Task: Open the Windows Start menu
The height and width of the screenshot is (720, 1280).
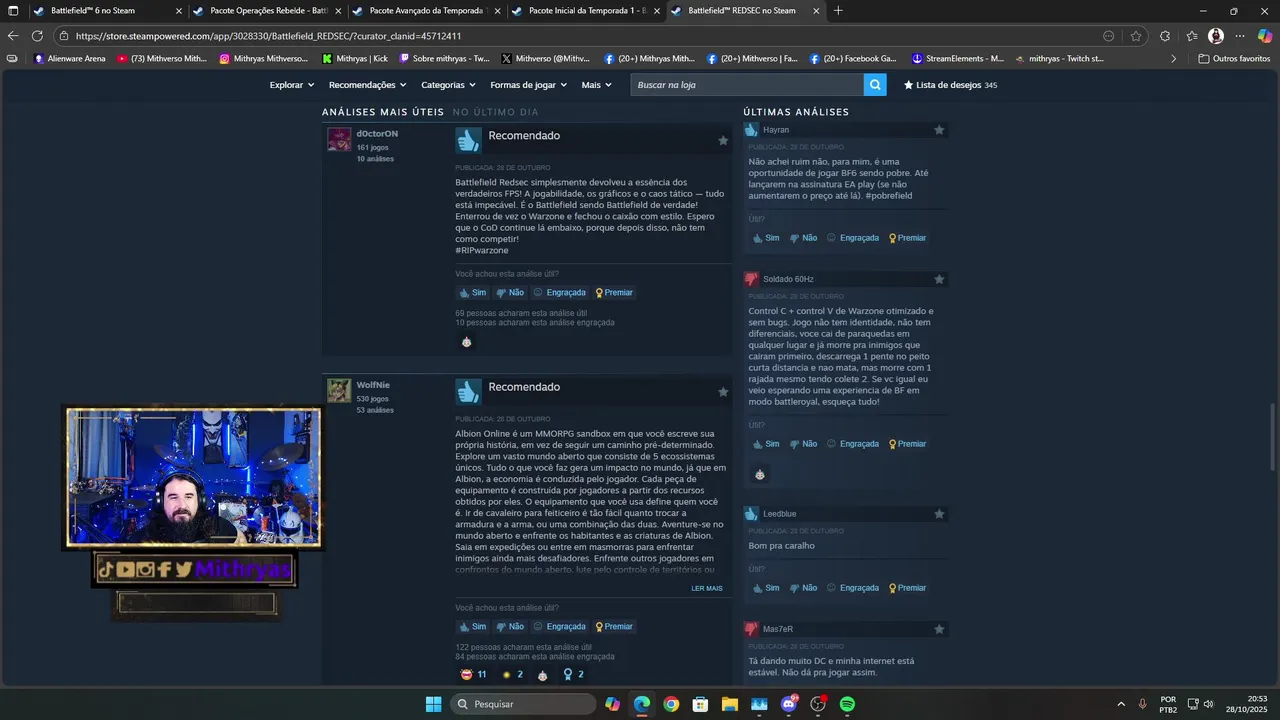Action: 433,704
